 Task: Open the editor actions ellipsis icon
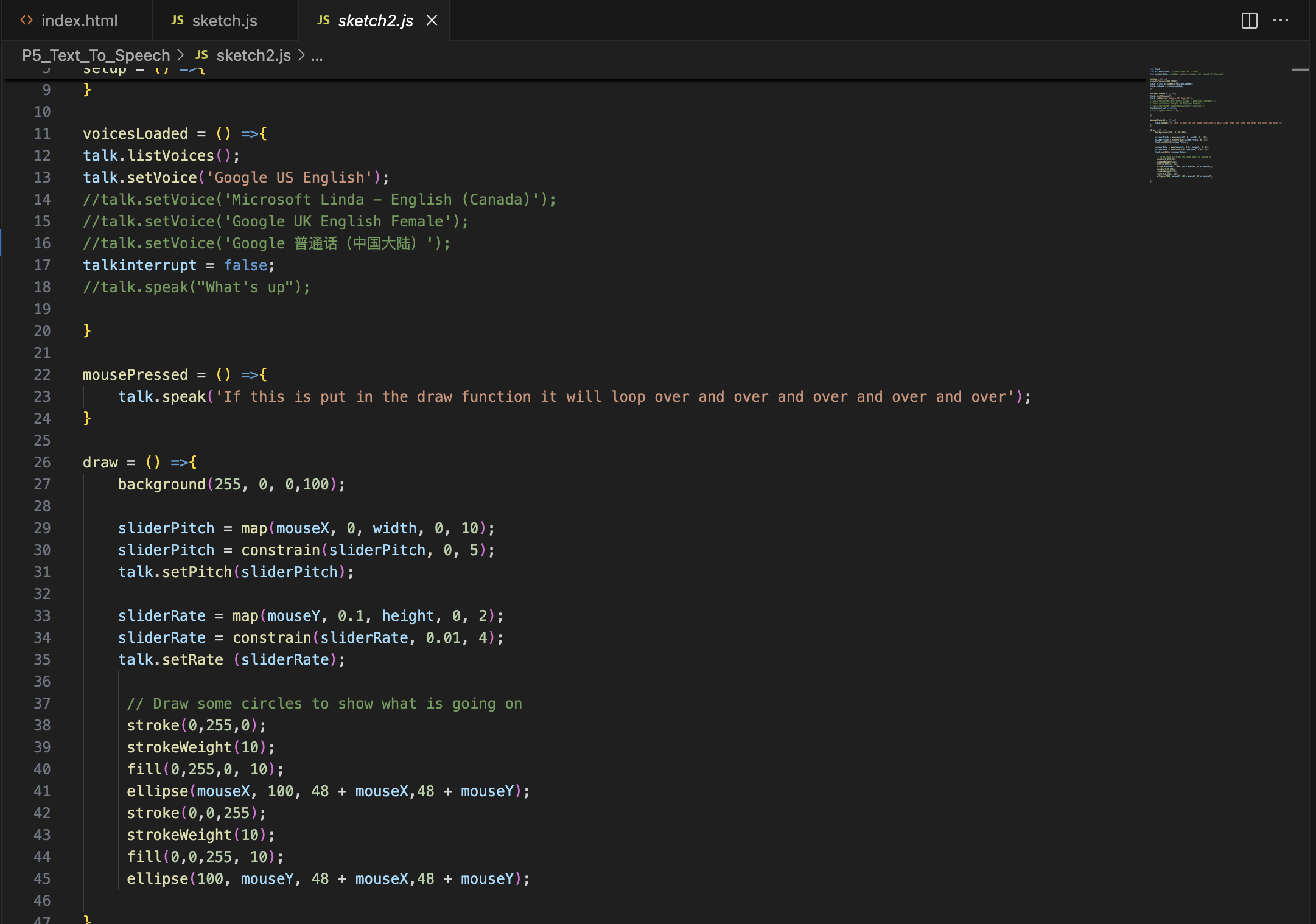tap(1282, 21)
